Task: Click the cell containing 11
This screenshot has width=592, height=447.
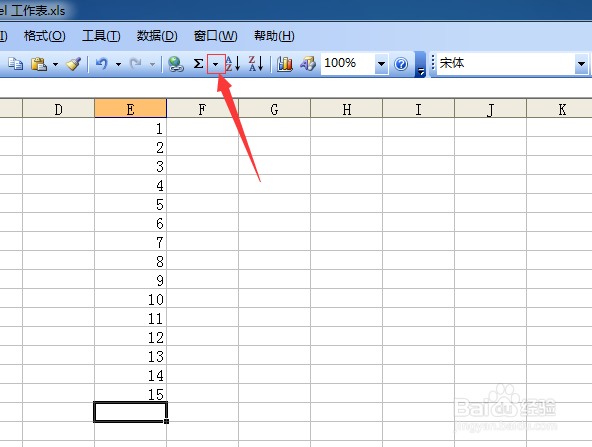Action: [x=130, y=318]
